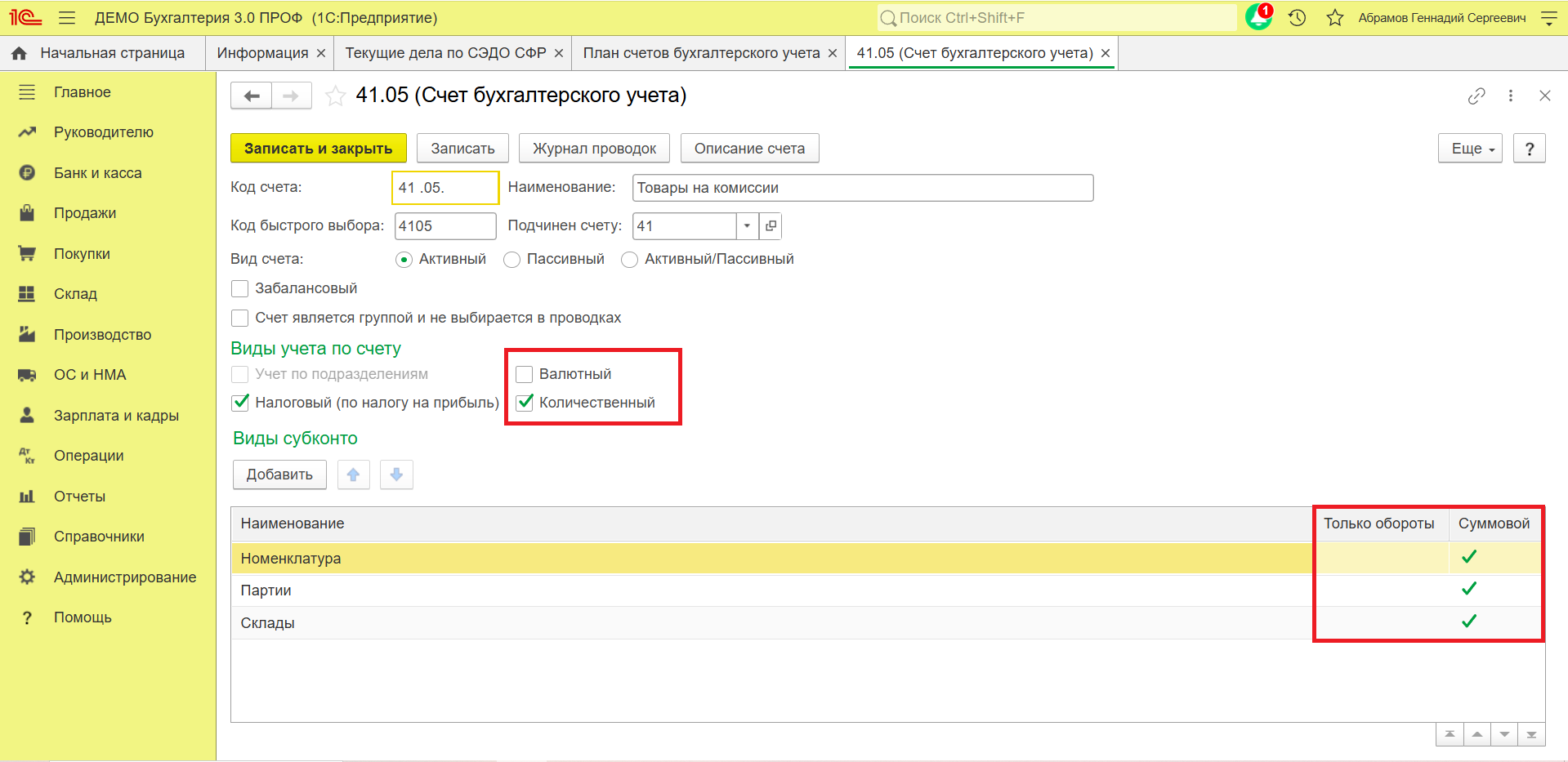This screenshot has width=1568, height=762.
Task: Click the Записать и закрыть button
Action: point(319,149)
